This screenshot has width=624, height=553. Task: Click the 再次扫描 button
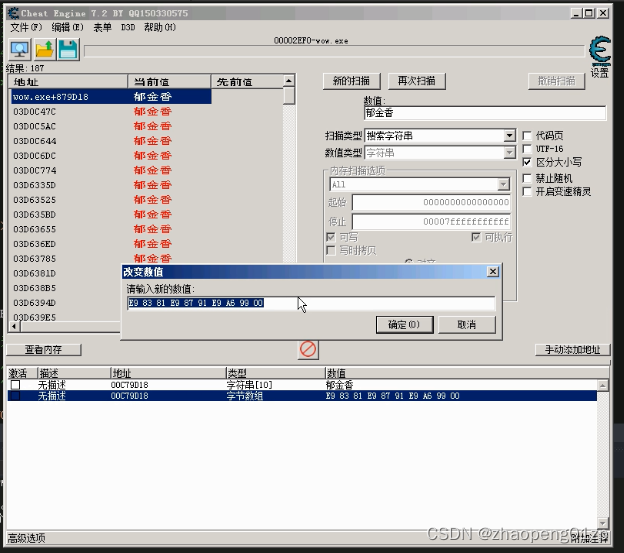[x=416, y=81]
